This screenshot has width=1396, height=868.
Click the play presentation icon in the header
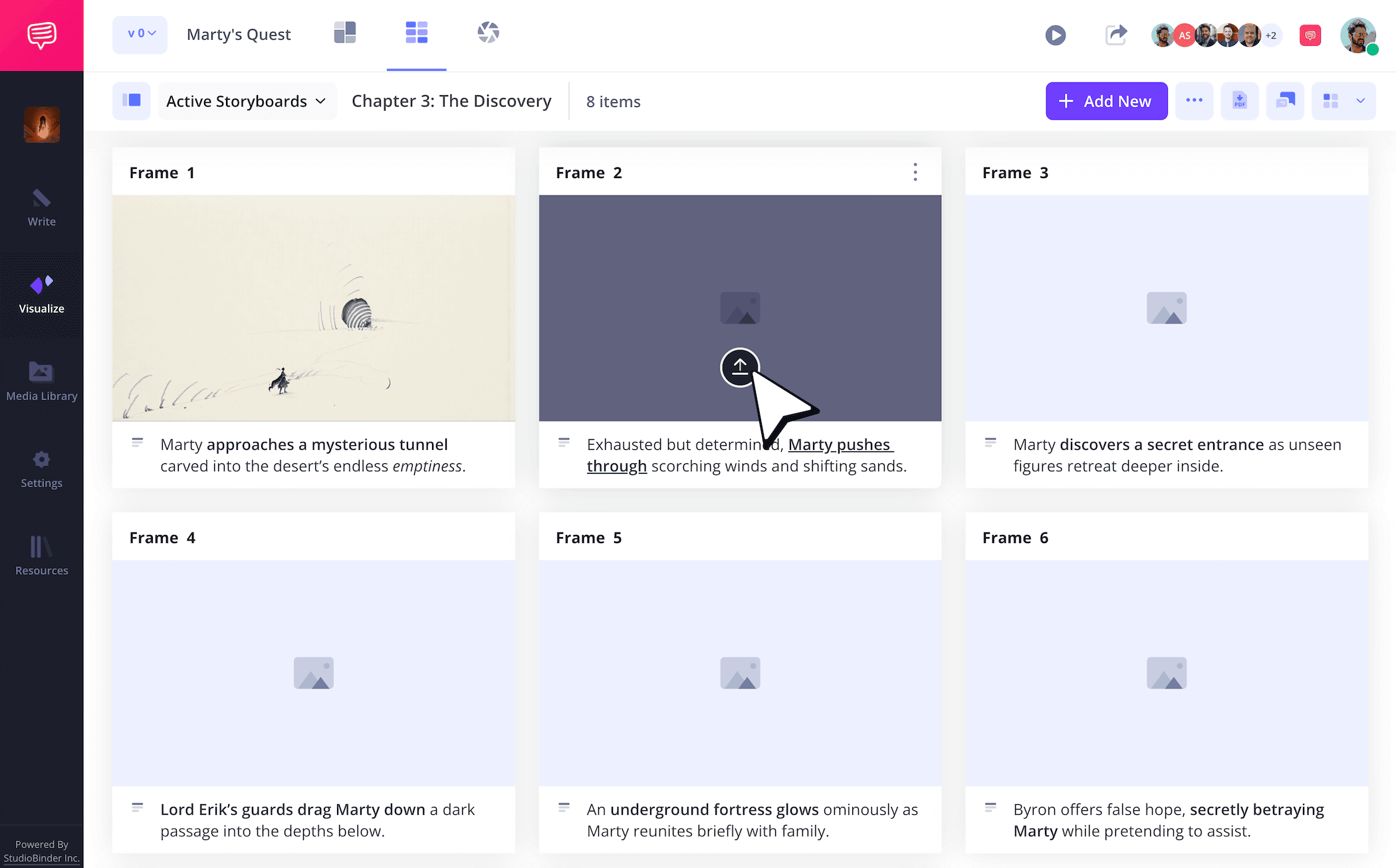(x=1056, y=35)
